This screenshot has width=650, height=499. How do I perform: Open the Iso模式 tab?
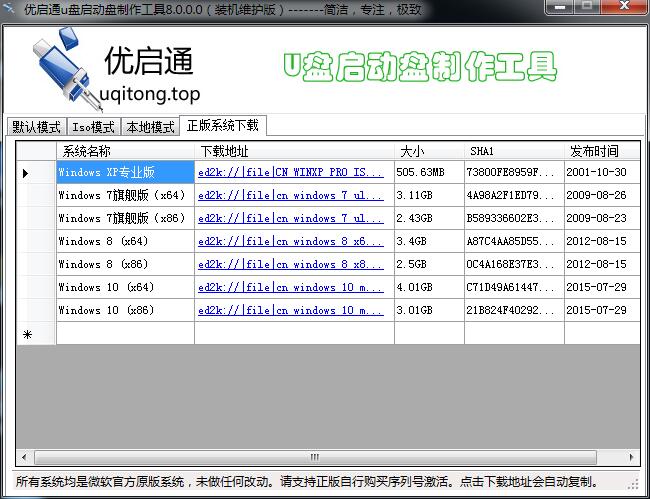pyautogui.click(x=93, y=127)
